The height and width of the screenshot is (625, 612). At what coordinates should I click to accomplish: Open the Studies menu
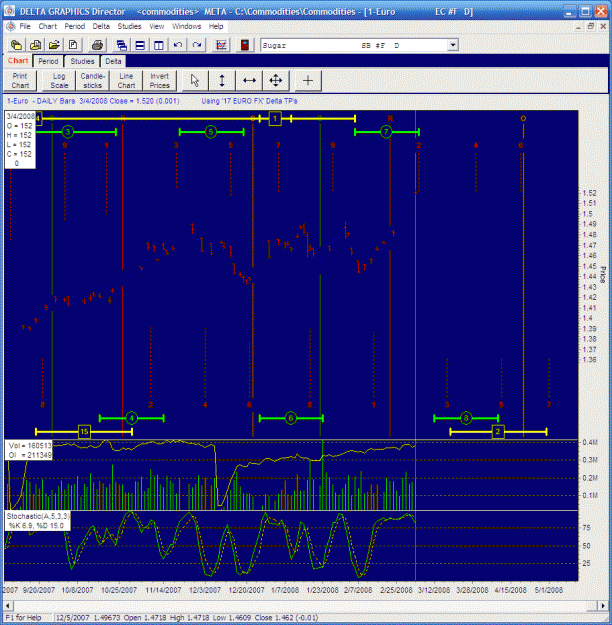(x=129, y=26)
